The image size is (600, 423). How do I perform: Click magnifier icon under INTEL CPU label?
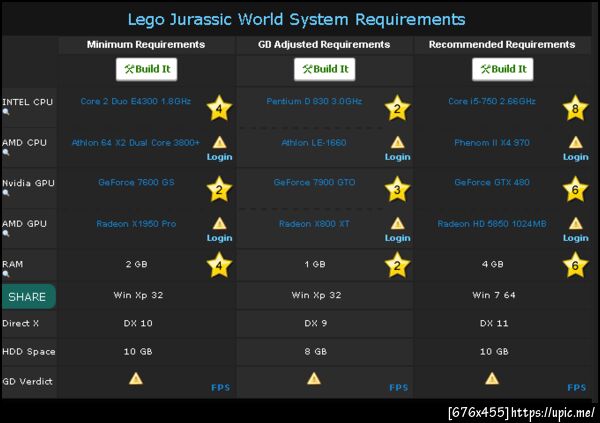click(6, 112)
